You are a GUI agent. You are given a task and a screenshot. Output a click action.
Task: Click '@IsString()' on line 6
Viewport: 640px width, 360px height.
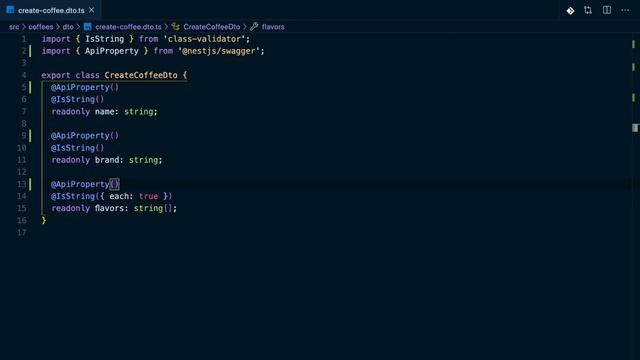(78, 99)
